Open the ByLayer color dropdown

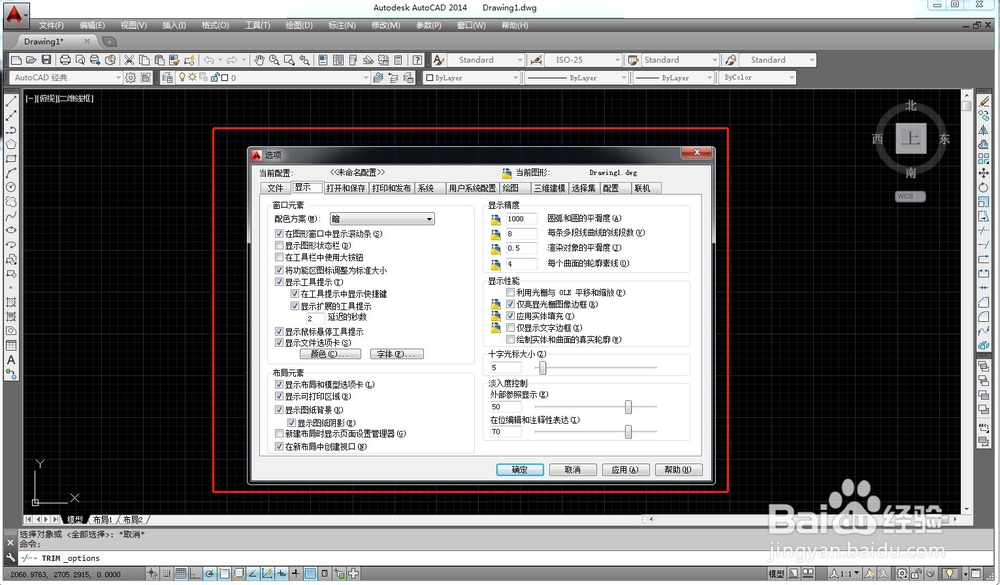pos(471,77)
